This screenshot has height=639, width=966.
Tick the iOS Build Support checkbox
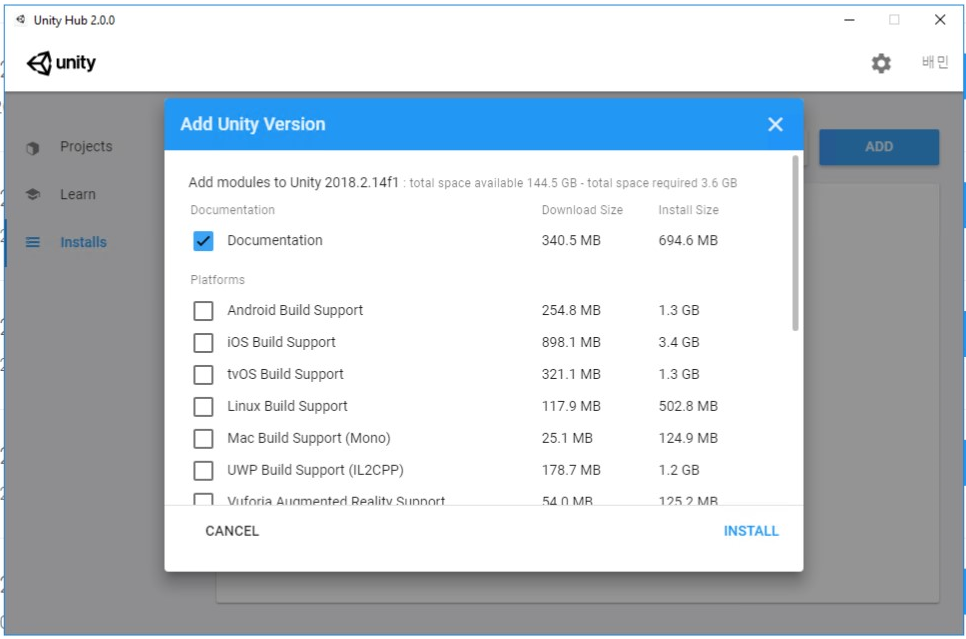(203, 343)
